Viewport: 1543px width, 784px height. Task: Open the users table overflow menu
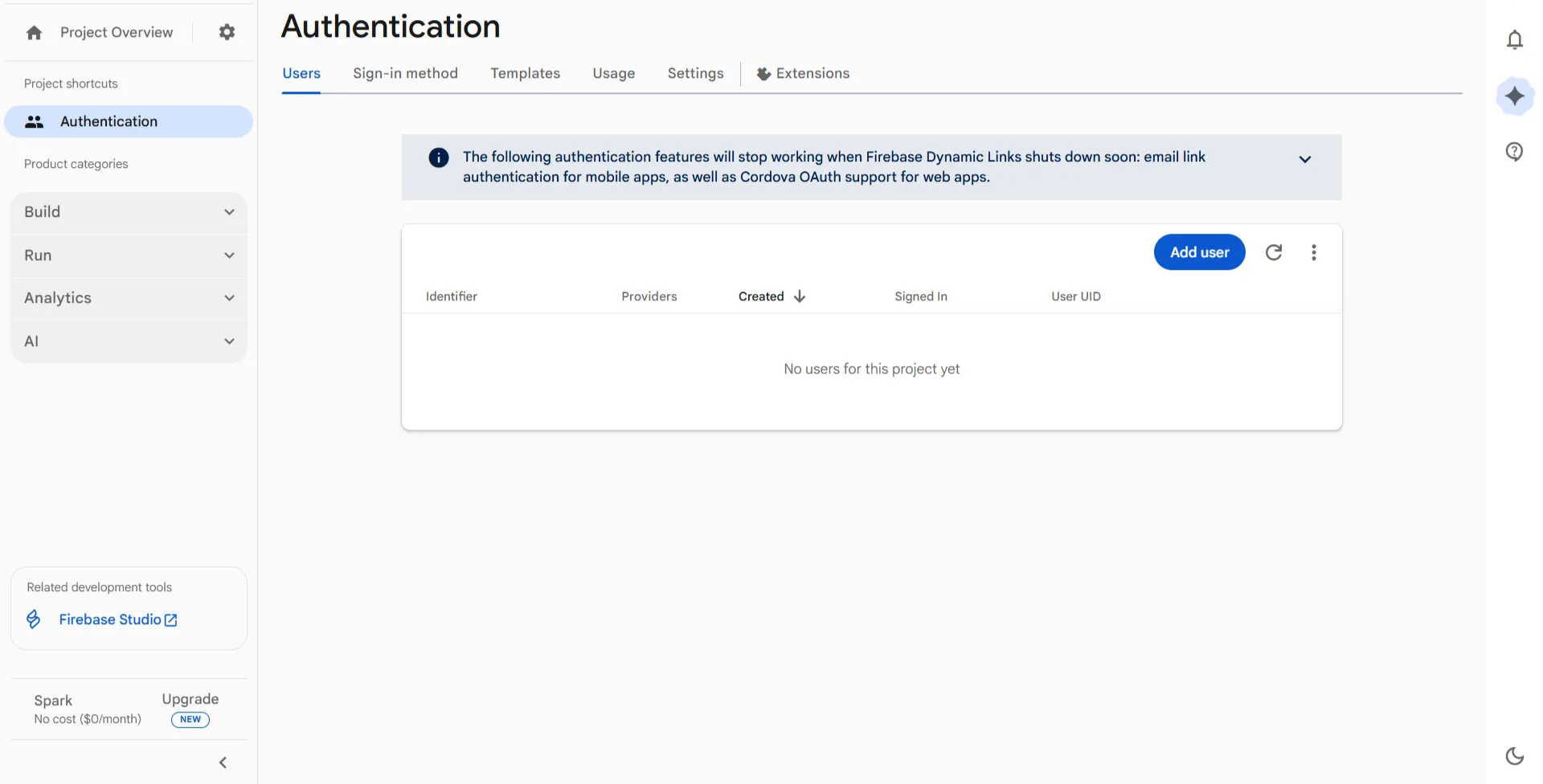coord(1314,252)
